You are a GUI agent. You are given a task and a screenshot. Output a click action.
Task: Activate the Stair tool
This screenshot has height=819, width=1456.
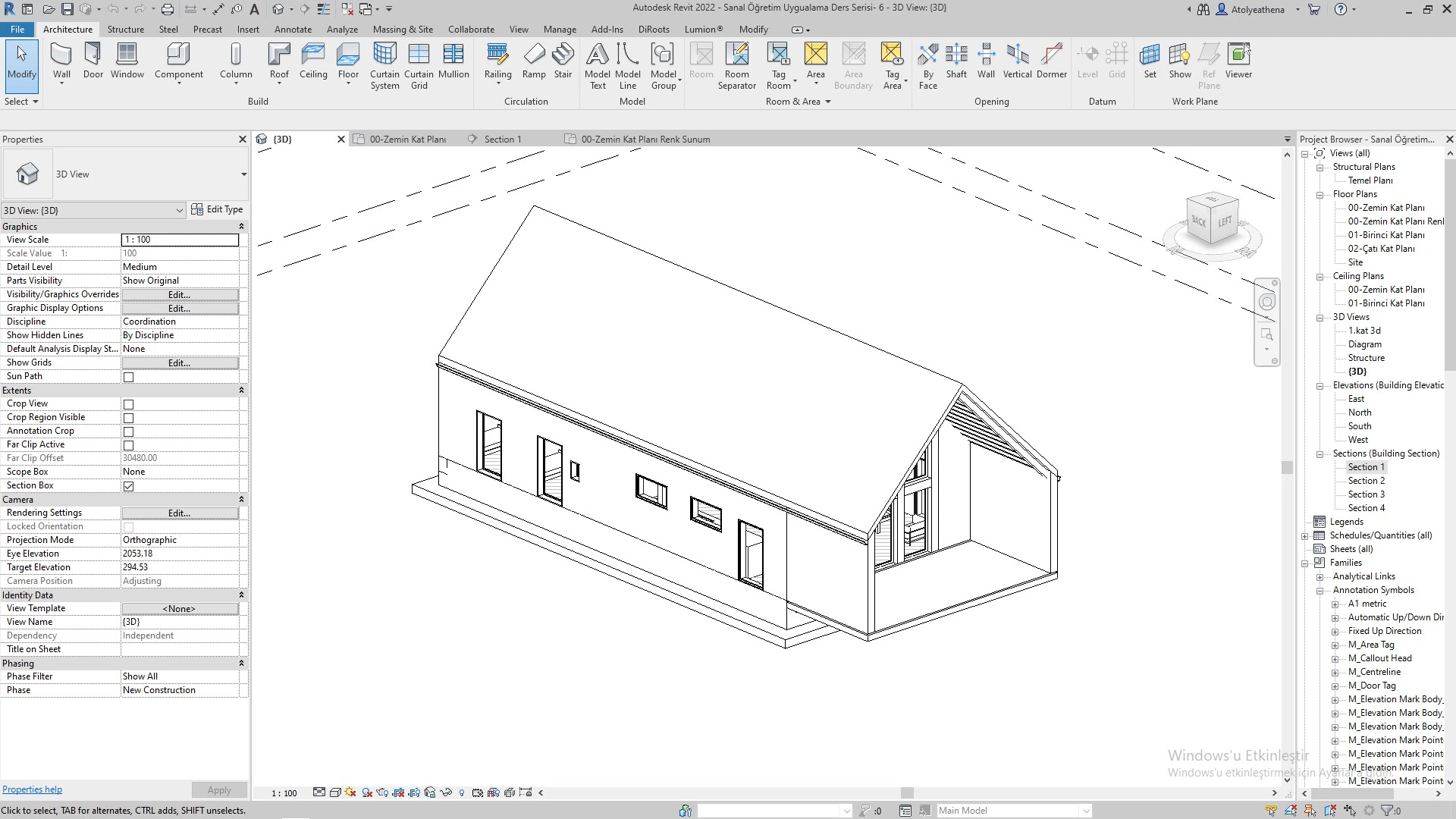[x=563, y=61]
